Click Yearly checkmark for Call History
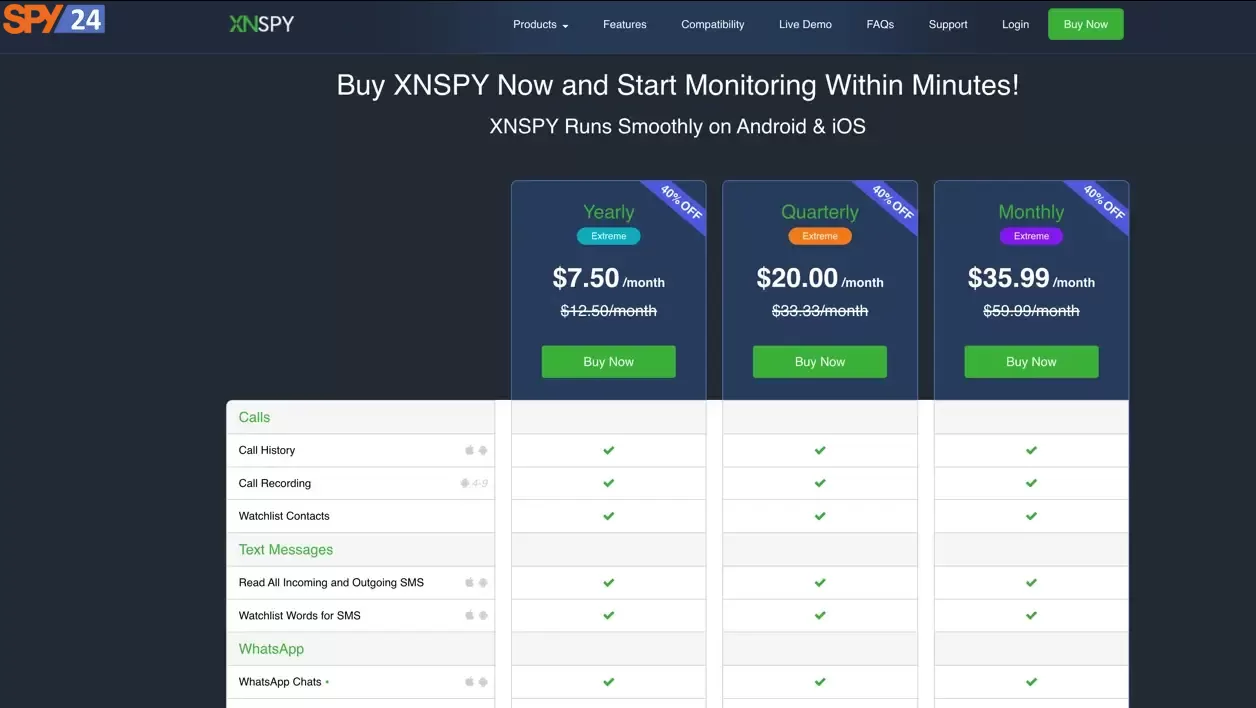 pyautogui.click(x=608, y=450)
